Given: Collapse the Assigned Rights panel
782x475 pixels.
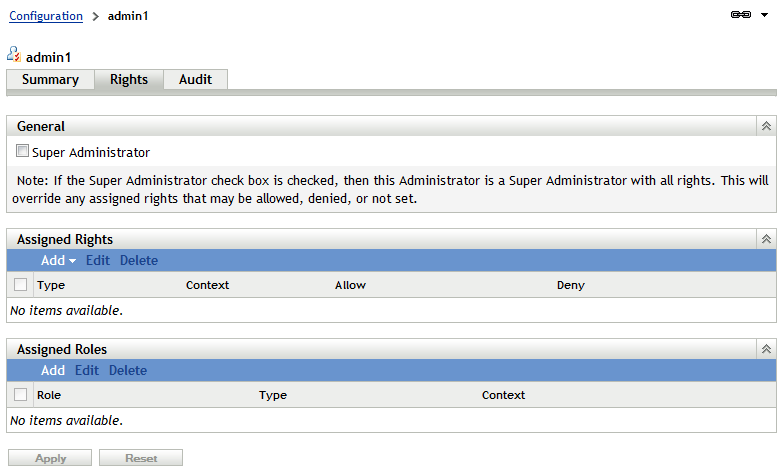Looking at the screenshot, I should (766, 240).
